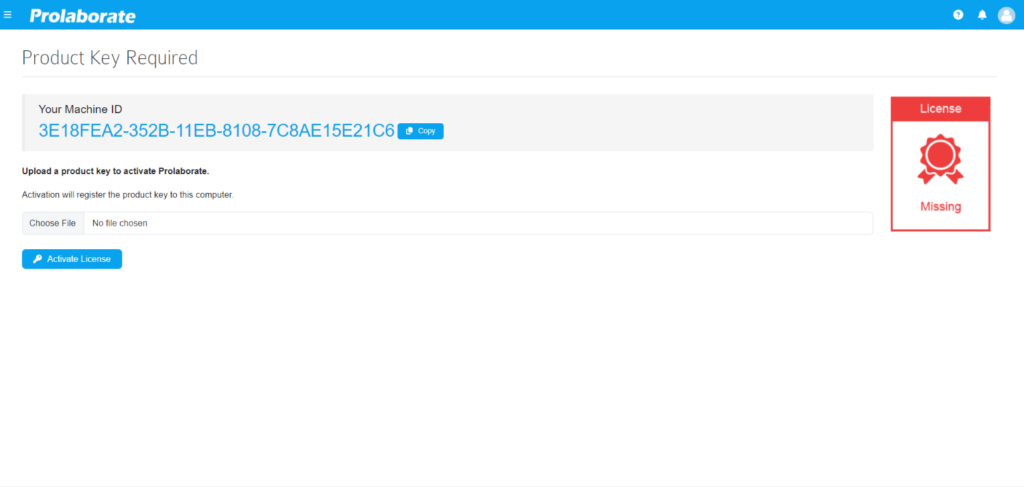Open the hamburger navigation menu
The image size is (1024, 487).
tap(8, 14)
